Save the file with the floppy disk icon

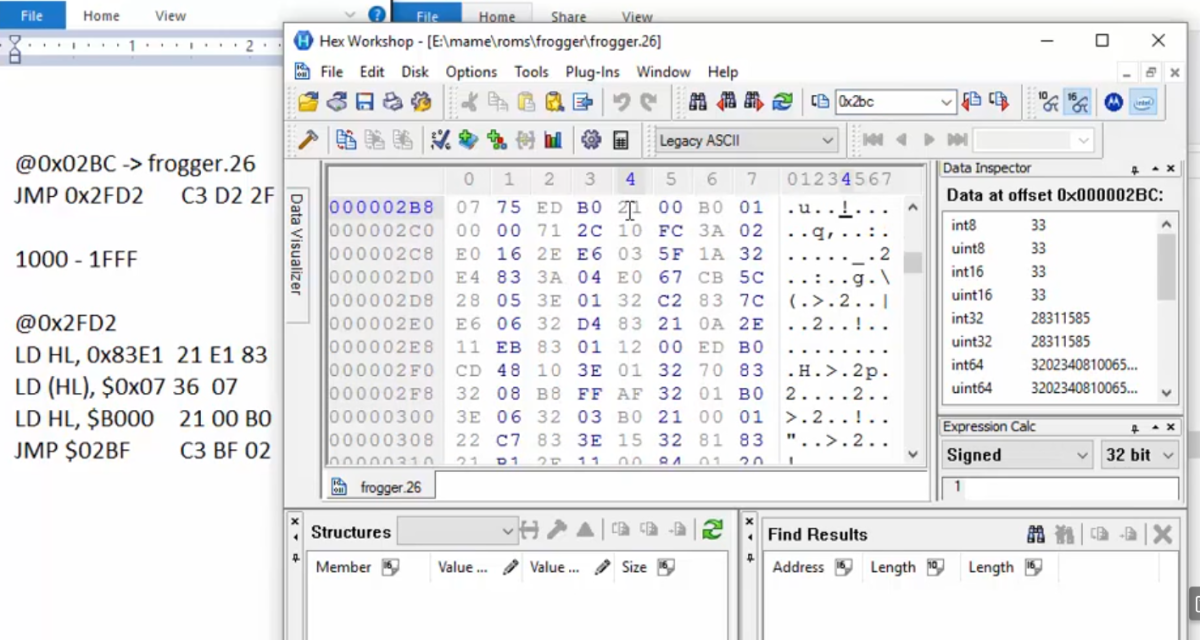(x=365, y=102)
